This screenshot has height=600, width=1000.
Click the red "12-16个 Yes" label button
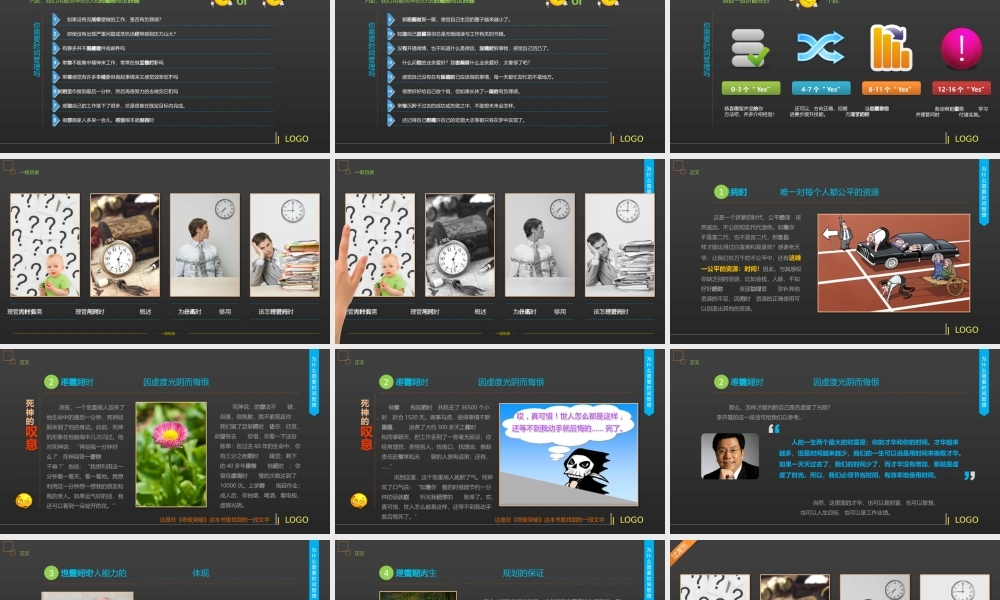(x=961, y=89)
